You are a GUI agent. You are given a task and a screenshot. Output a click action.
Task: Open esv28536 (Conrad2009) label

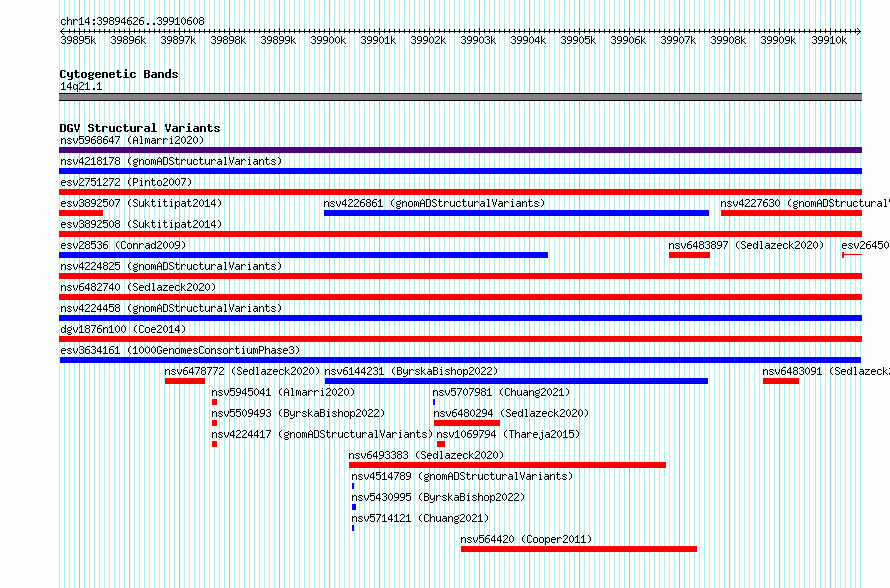coord(123,245)
